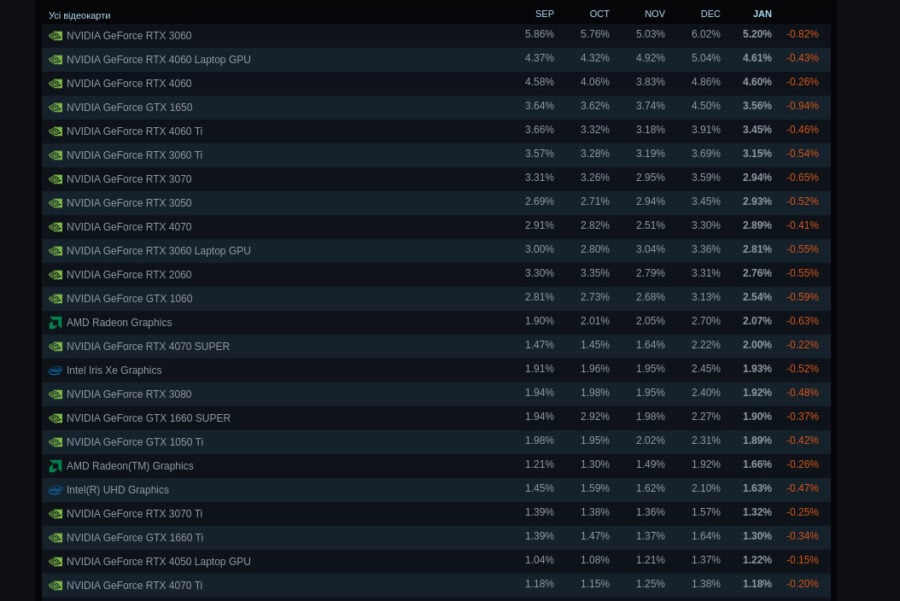900x601 pixels.
Task: Click the -0.82% change value for RTX 3060
Action: click(802, 34)
